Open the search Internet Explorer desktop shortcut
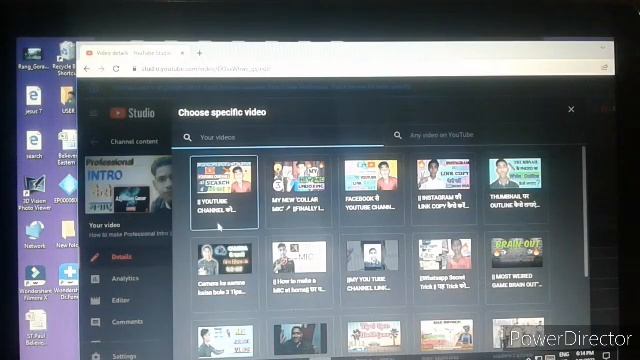 pyautogui.click(x=34, y=145)
